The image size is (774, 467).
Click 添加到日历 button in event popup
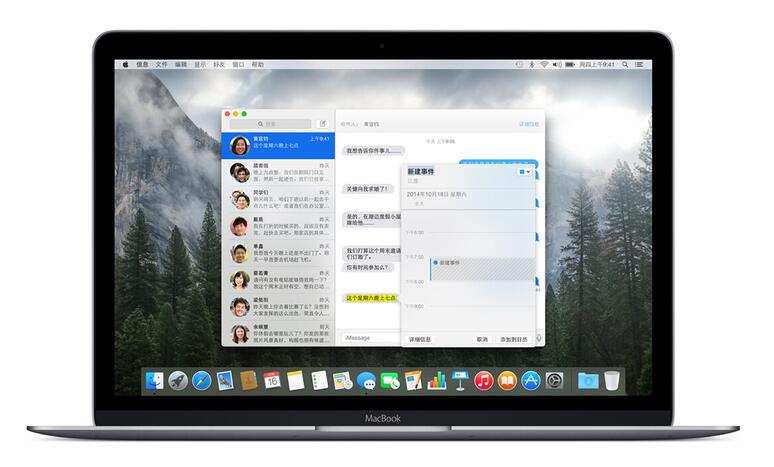click(513, 339)
